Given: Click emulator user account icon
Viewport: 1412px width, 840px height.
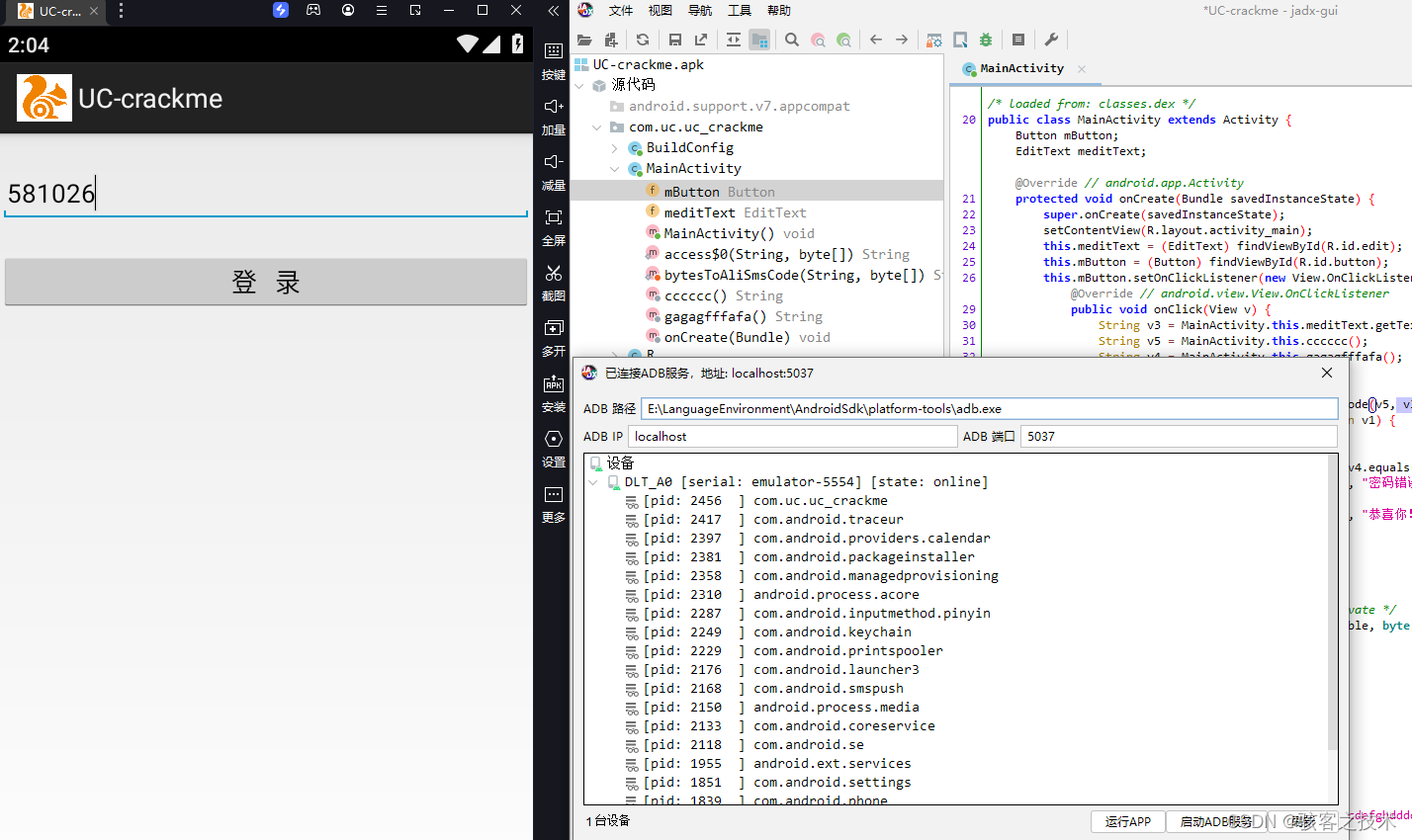Looking at the screenshot, I should point(348,11).
